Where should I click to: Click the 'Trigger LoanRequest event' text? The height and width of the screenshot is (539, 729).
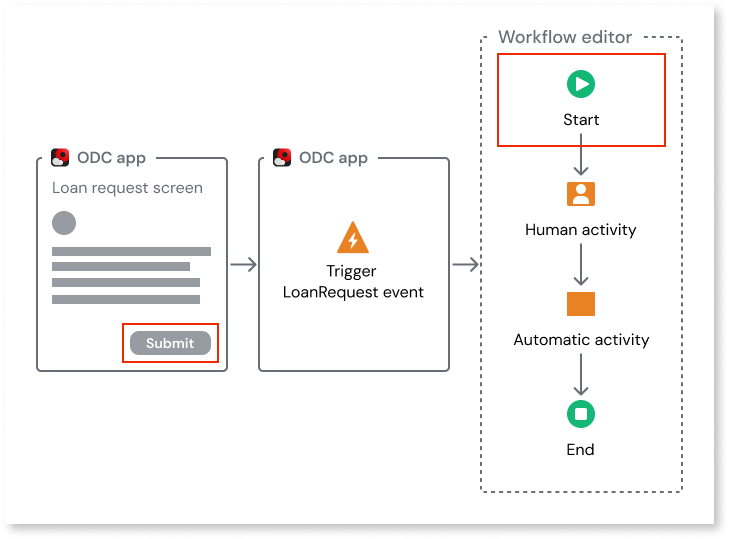point(353,281)
